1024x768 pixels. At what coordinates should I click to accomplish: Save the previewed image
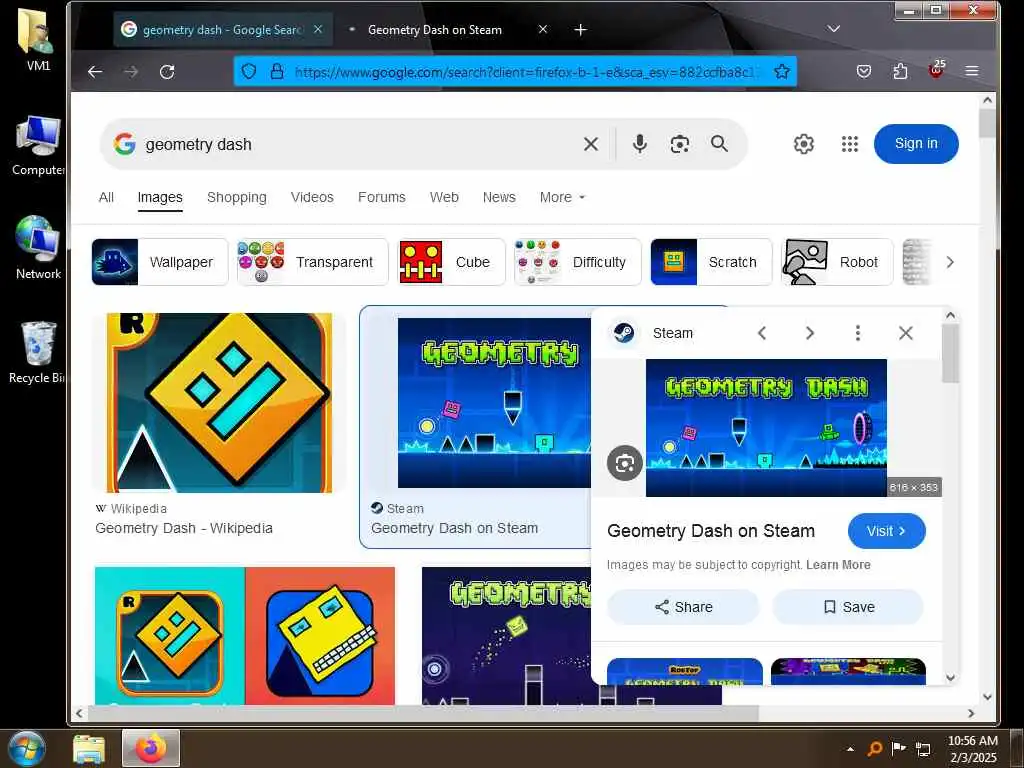(848, 607)
